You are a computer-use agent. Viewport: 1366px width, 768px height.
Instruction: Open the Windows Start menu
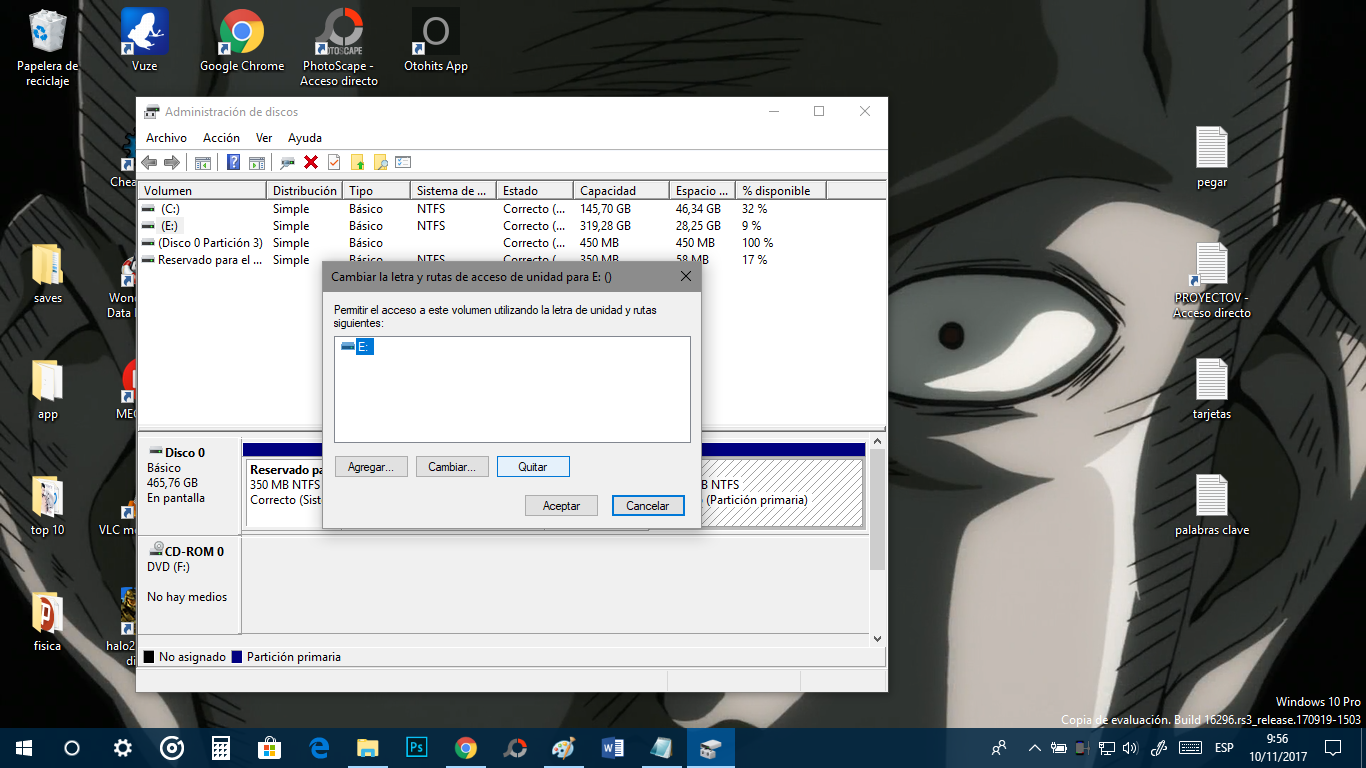coord(24,748)
